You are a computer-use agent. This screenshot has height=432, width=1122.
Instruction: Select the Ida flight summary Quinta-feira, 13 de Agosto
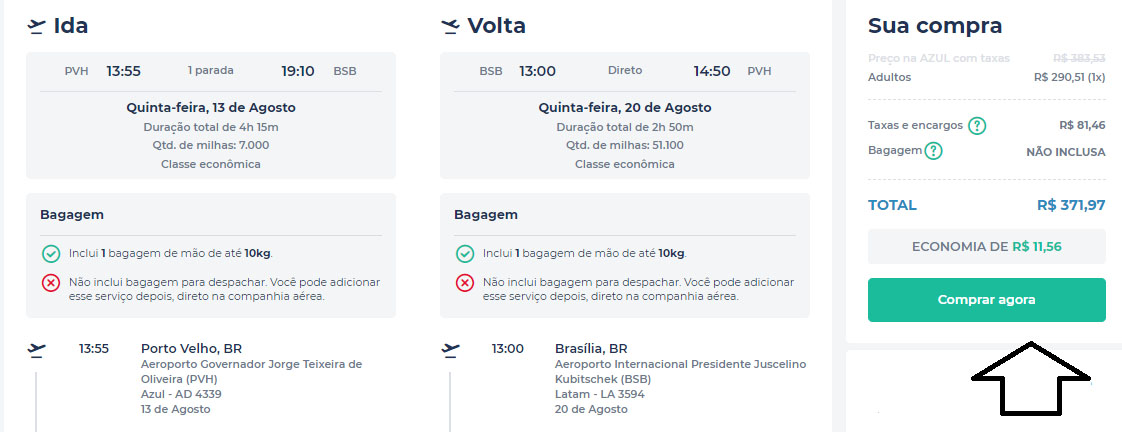tap(211, 108)
